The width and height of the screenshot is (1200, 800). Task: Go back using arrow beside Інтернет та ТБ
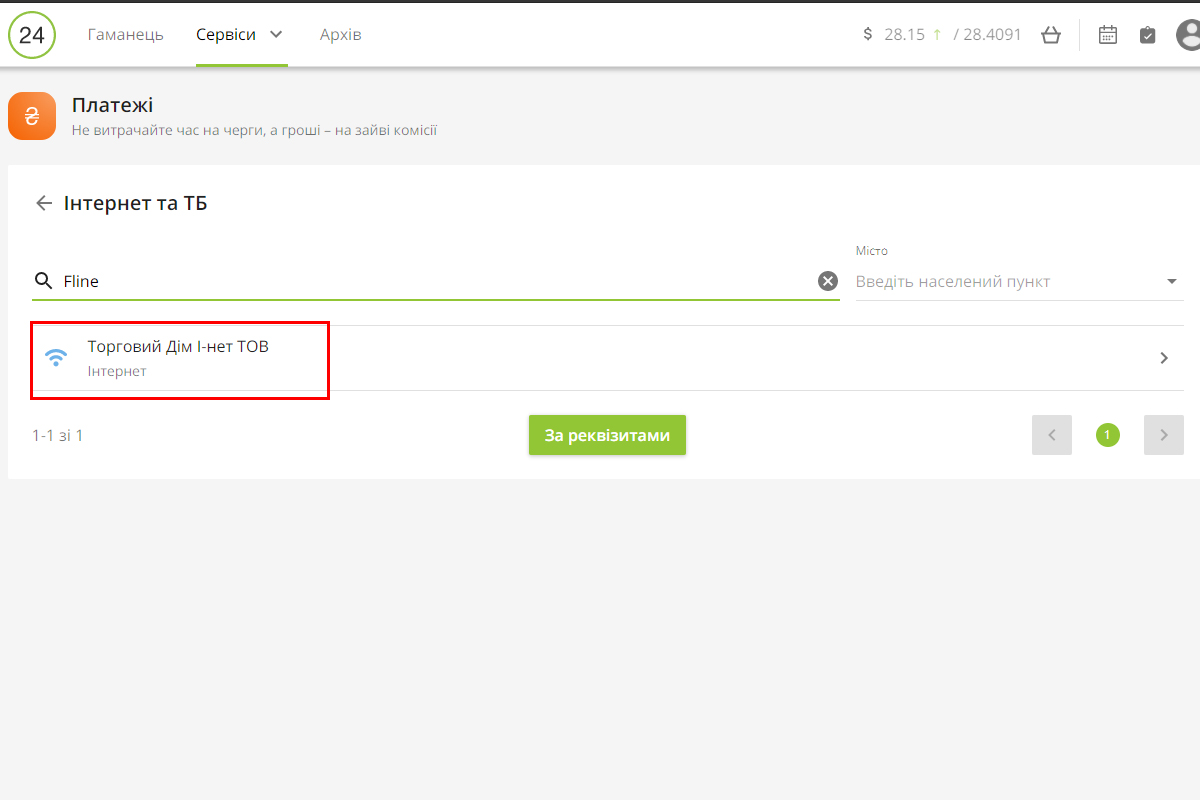(43, 203)
